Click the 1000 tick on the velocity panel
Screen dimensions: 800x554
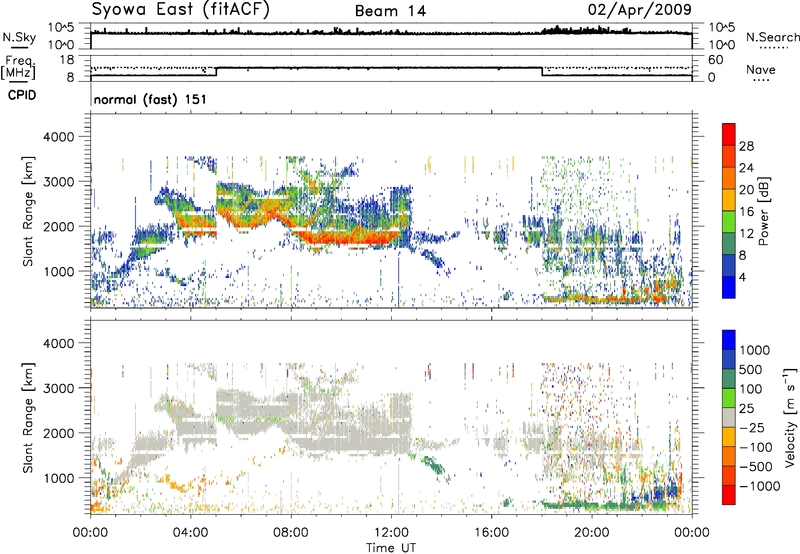pyautogui.click(x=60, y=478)
